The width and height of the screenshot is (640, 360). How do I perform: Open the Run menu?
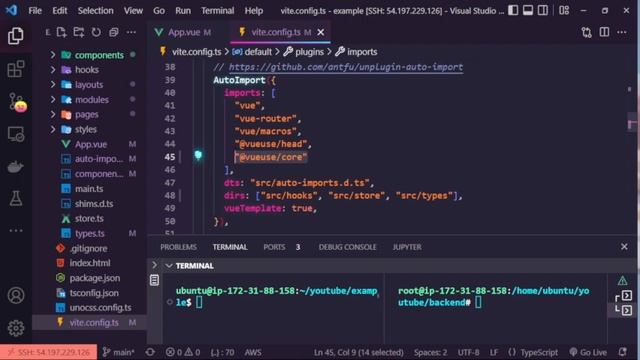(x=183, y=11)
